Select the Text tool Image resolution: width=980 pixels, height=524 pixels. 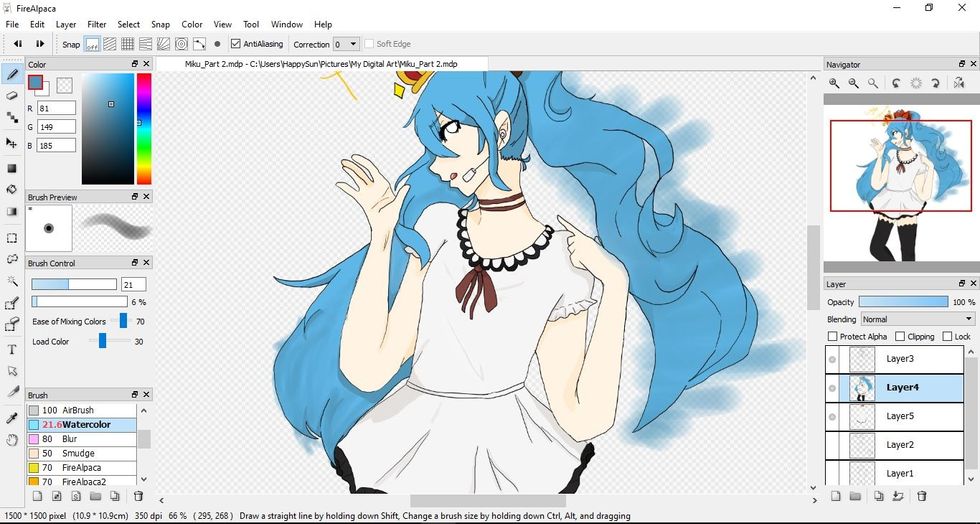coord(11,350)
